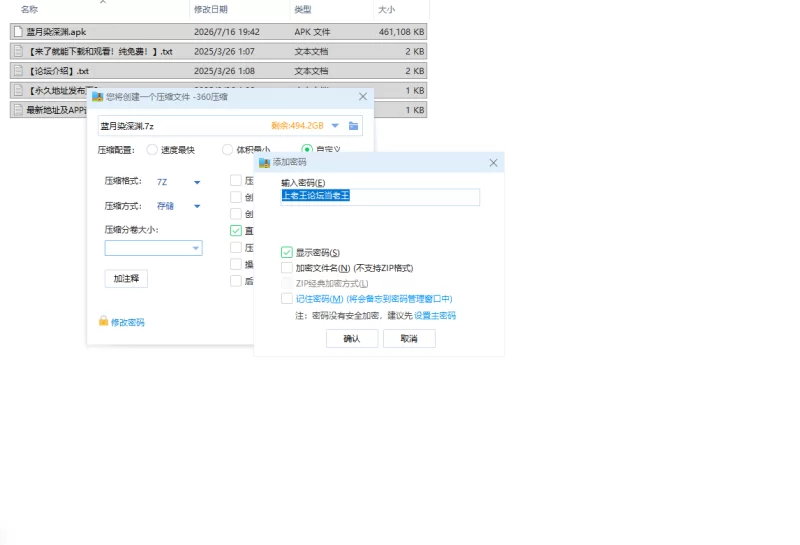Click the 加注释 button
The width and height of the screenshot is (800, 545).
click(126, 279)
